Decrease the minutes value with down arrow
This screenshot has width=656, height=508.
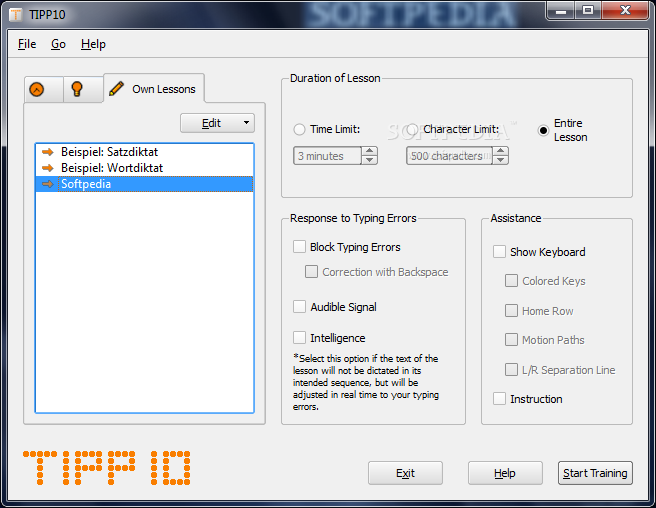coord(369,160)
